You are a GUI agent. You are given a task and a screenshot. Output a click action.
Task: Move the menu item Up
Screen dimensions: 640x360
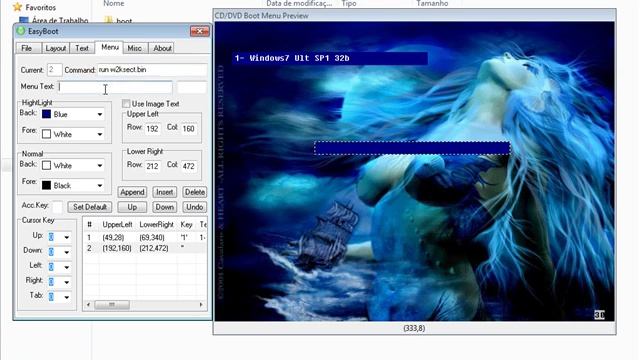[x=132, y=207]
